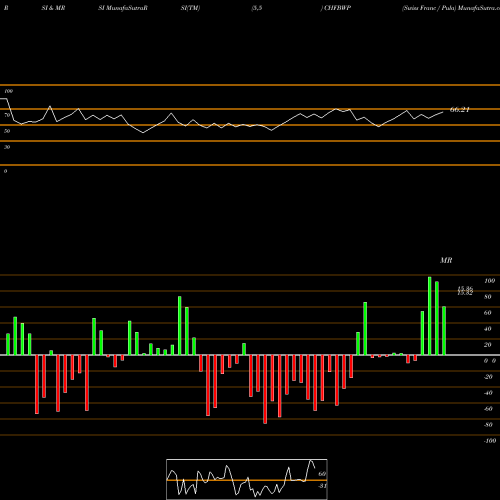This screenshot has height=500, width=500.
Task: Click the 80 label on the MR axis
Action: pos(488,297)
